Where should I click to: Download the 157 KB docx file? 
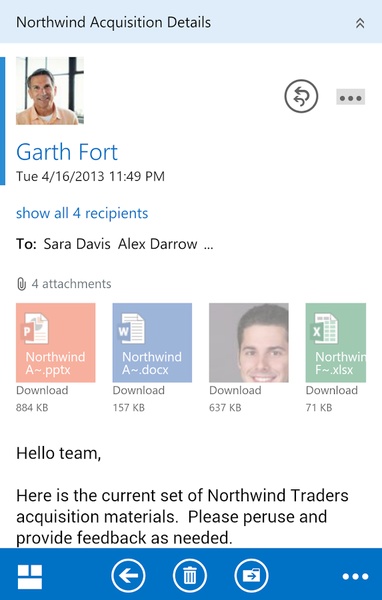pyautogui.click(x=139, y=390)
